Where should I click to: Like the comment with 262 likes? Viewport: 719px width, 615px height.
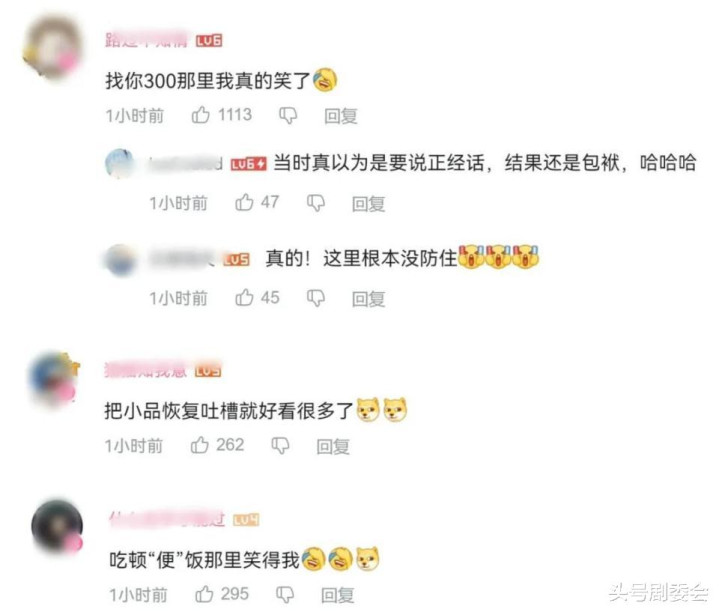click(x=199, y=445)
